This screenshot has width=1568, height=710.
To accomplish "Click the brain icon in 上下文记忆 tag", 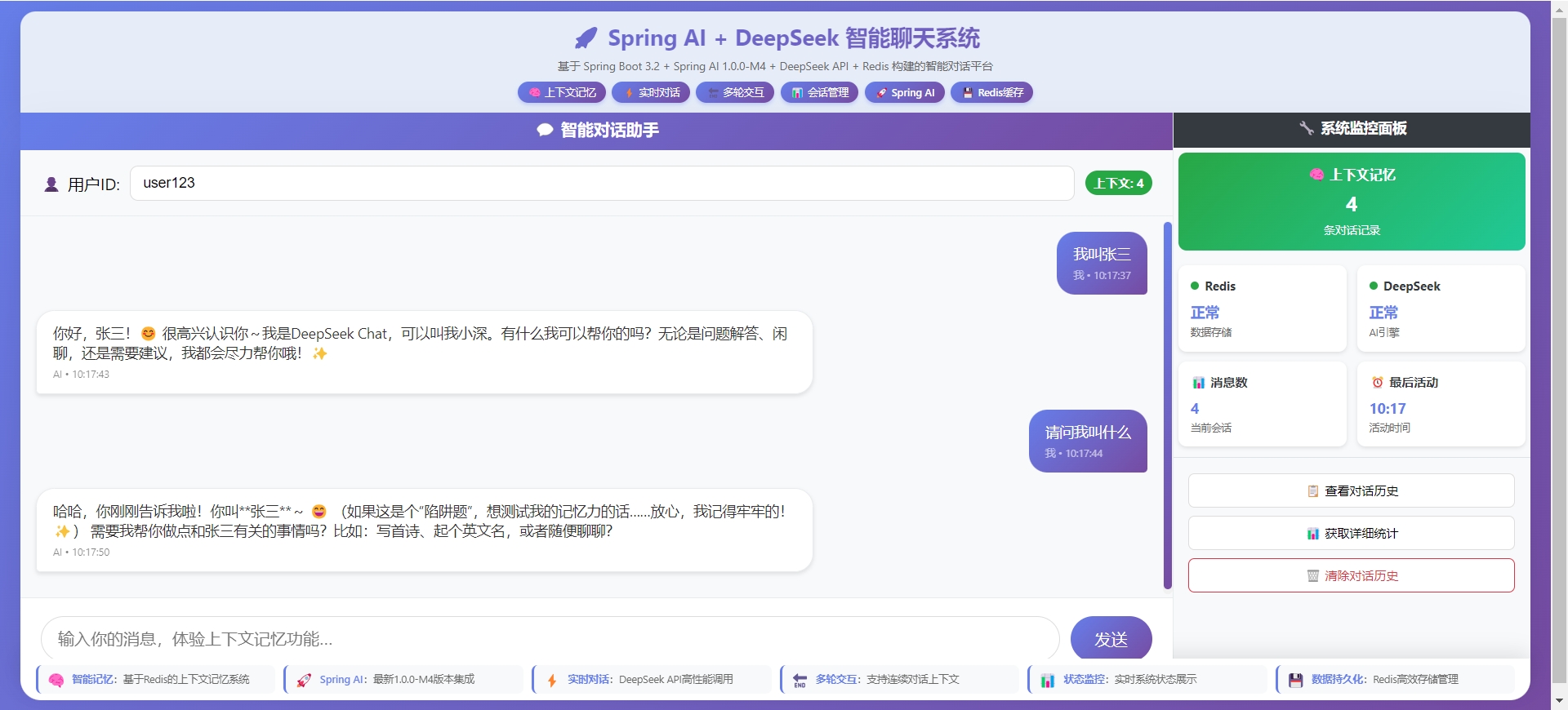I will coord(535,93).
